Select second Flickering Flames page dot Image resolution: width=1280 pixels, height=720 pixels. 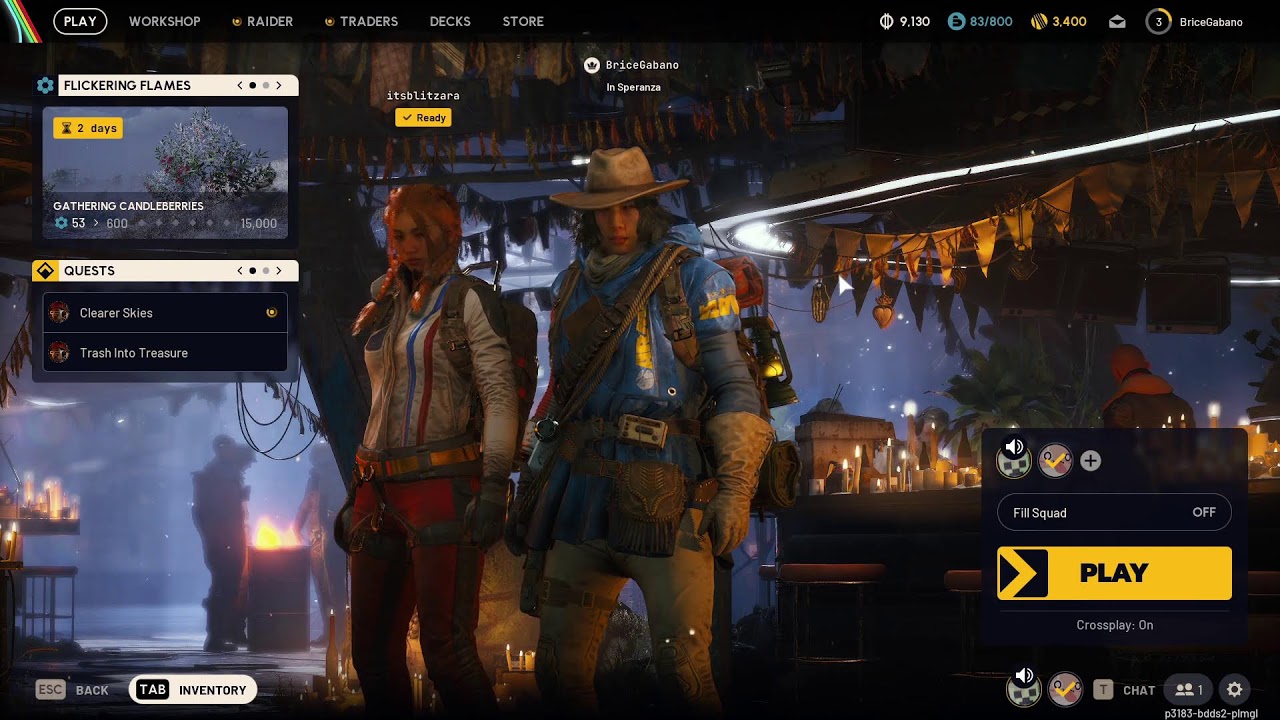[x=265, y=86]
